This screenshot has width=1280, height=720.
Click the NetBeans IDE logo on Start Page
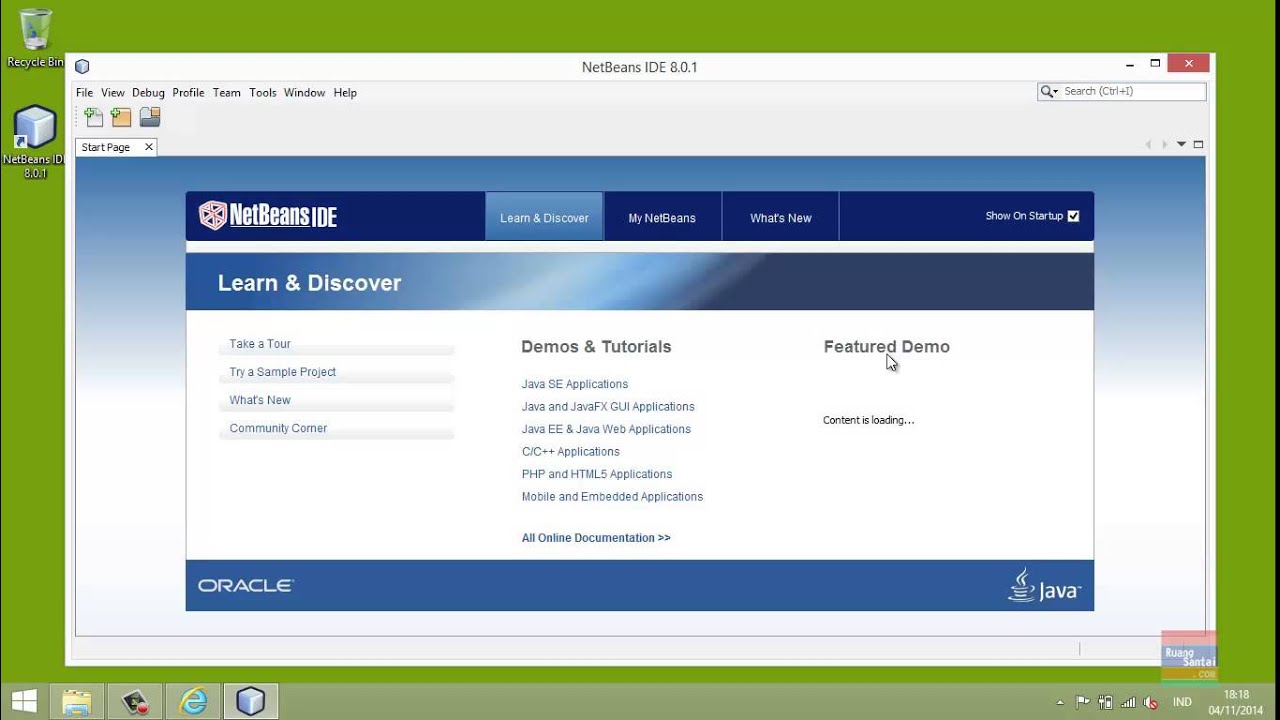[268, 216]
